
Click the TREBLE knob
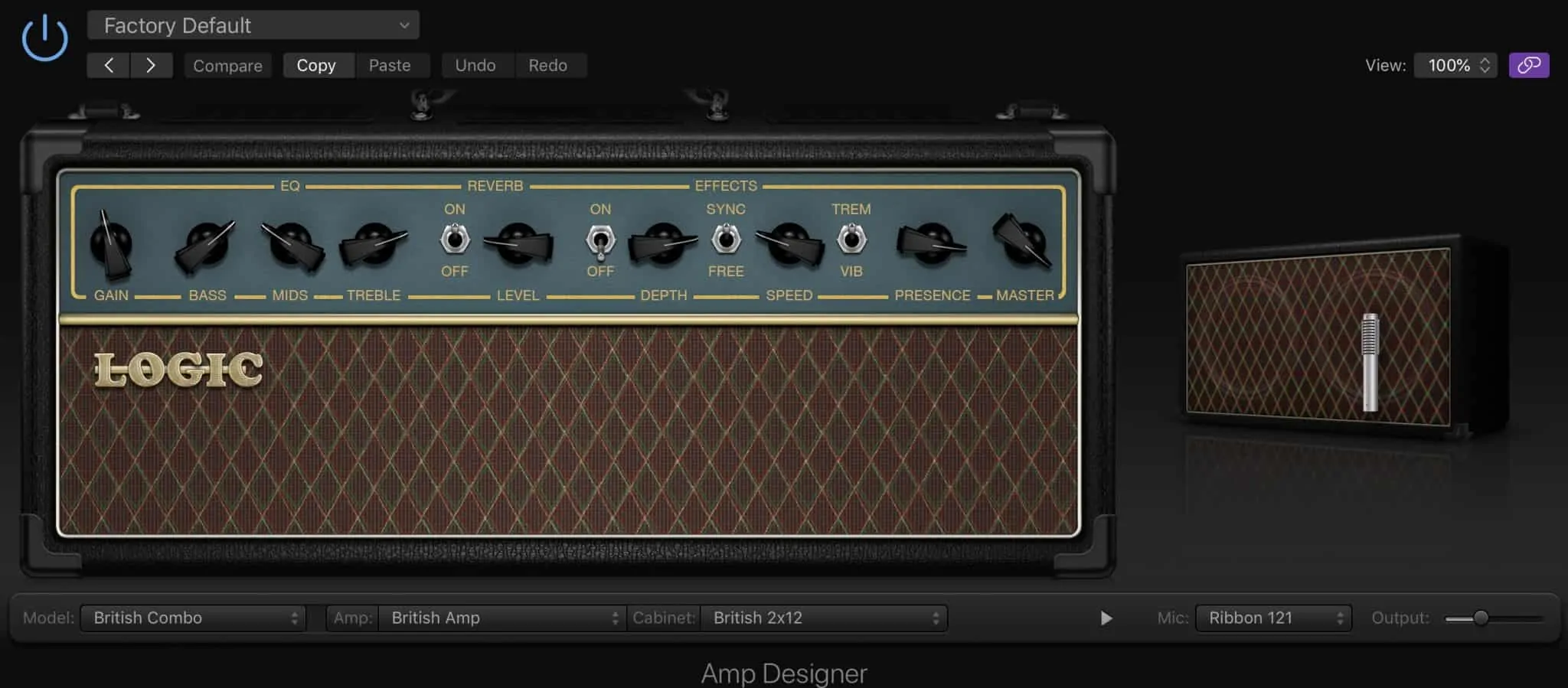click(373, 245)
